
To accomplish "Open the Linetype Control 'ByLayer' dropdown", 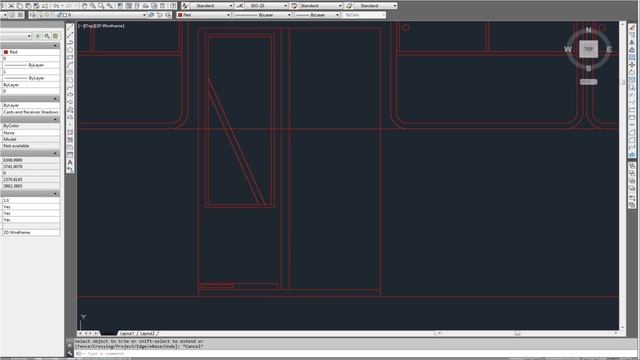I will tap(262, 15).
